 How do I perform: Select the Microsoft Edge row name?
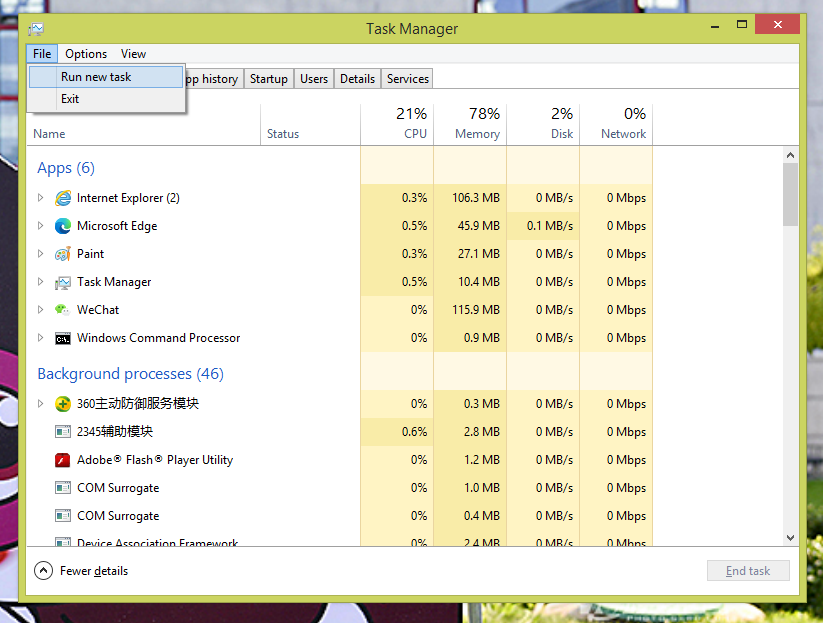point(117,226)
